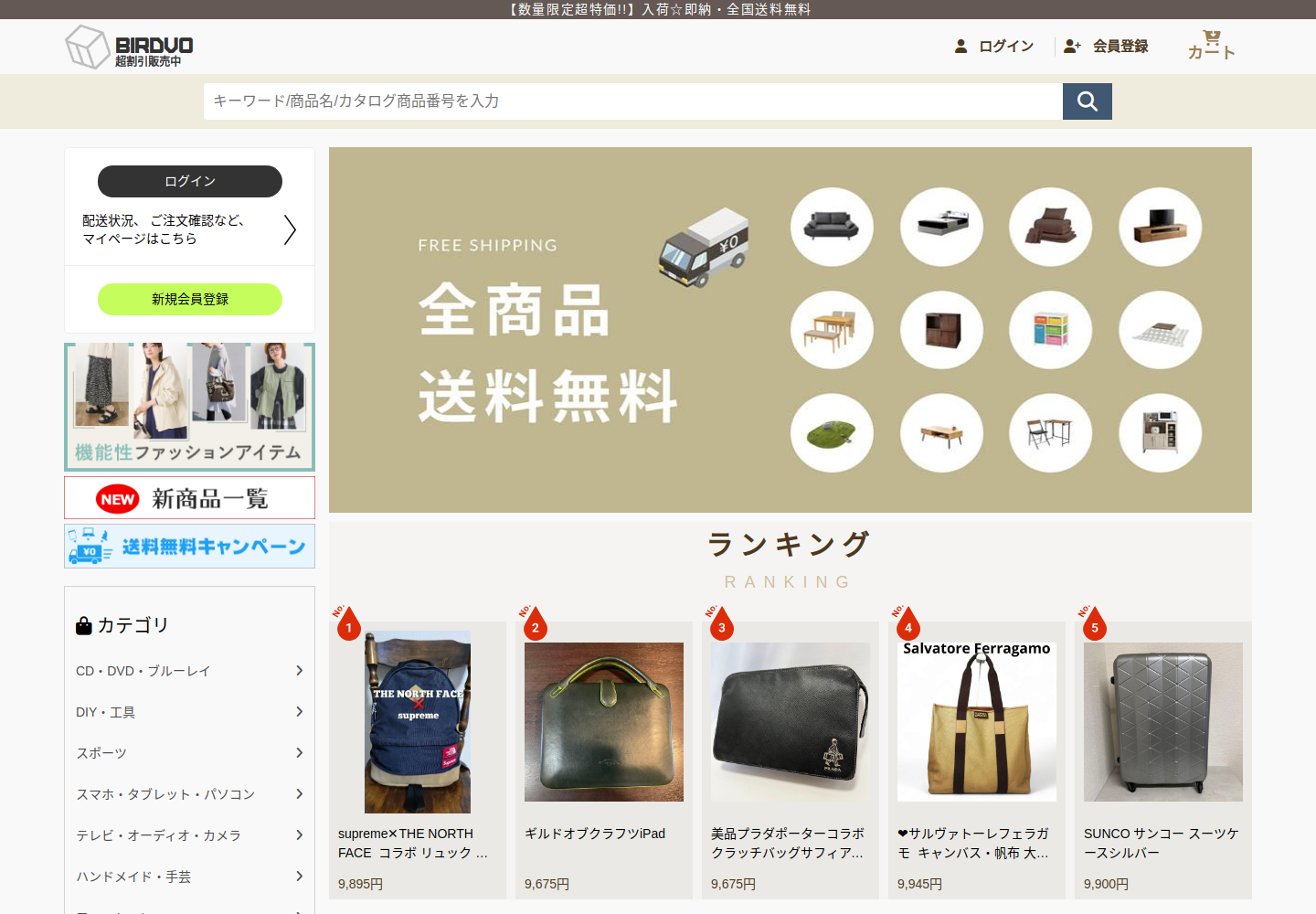Open the North Face backpack product image
The height and width of the screenshot is (914, 1316).
coord(418,722)
